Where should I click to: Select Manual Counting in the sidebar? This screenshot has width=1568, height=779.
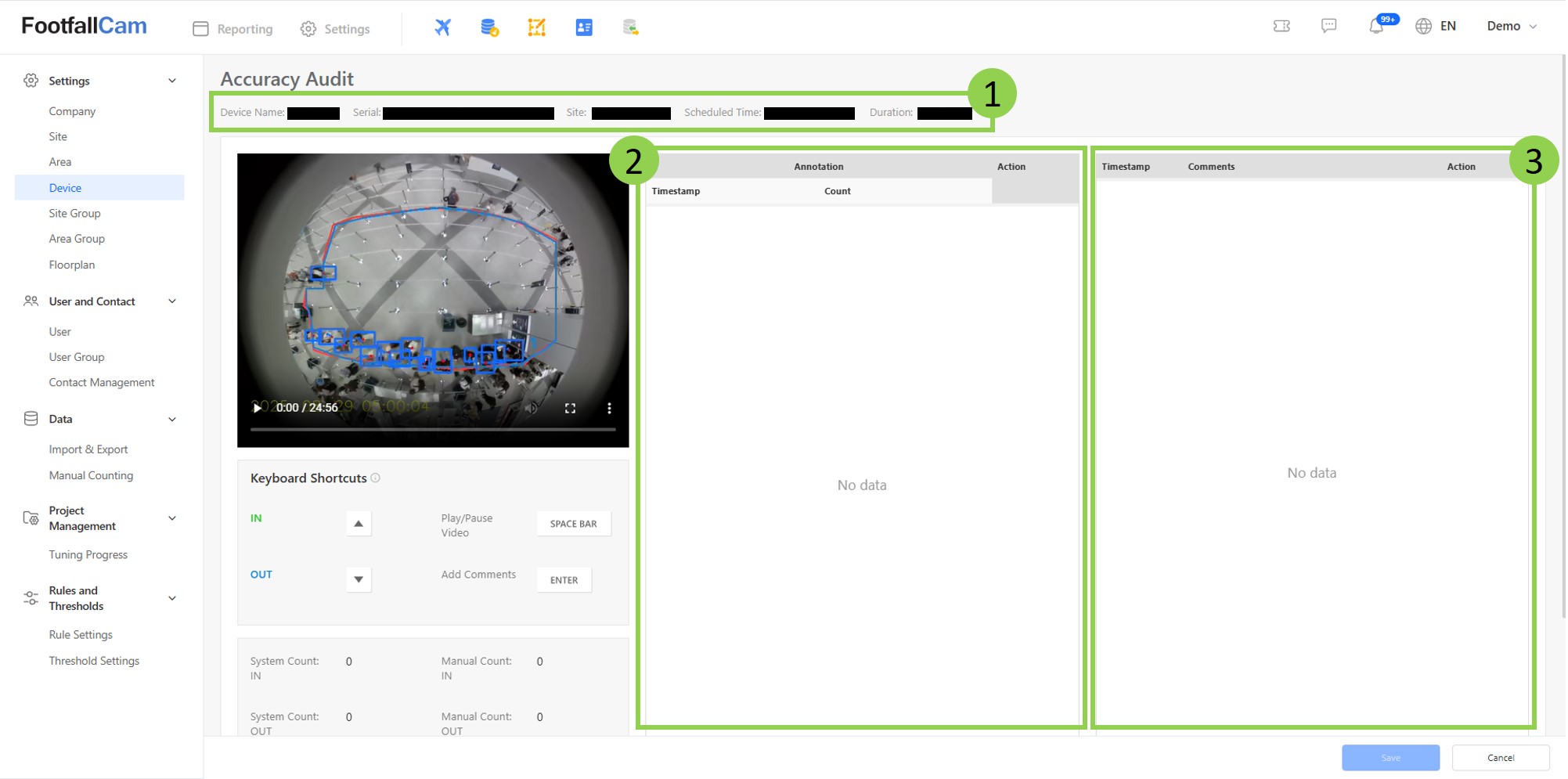point(91,475)
